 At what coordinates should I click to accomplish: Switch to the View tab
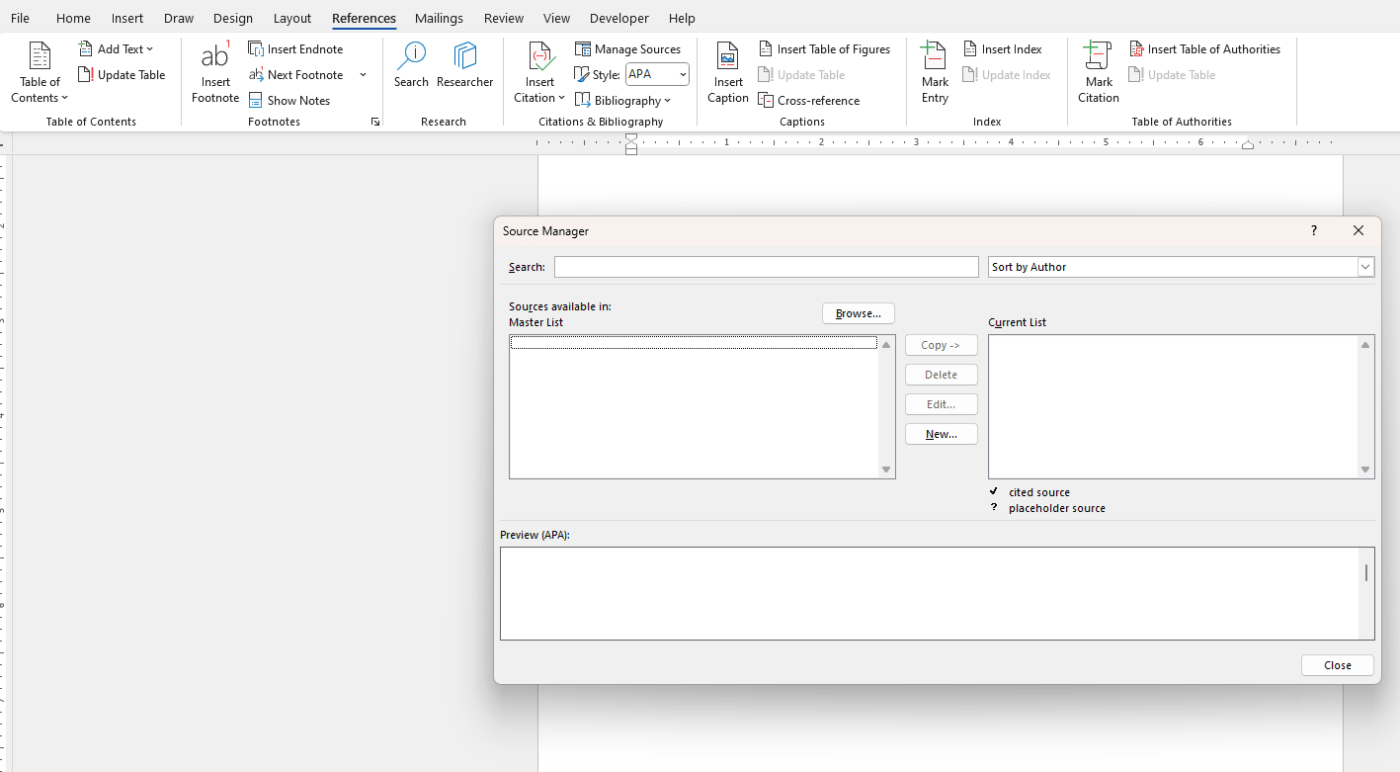click(556, 18)
